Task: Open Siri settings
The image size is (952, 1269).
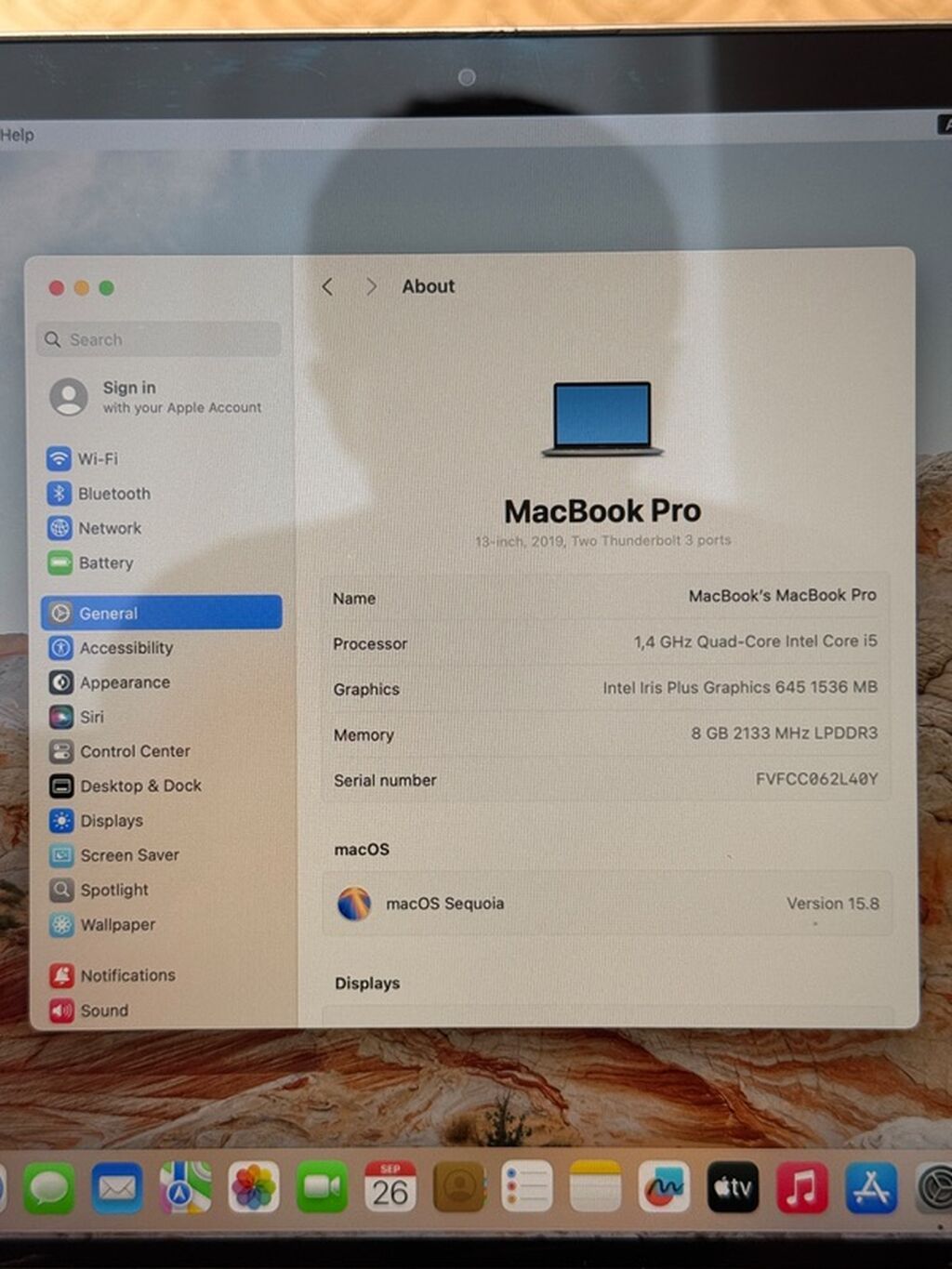Action: [x=77, y=717]
